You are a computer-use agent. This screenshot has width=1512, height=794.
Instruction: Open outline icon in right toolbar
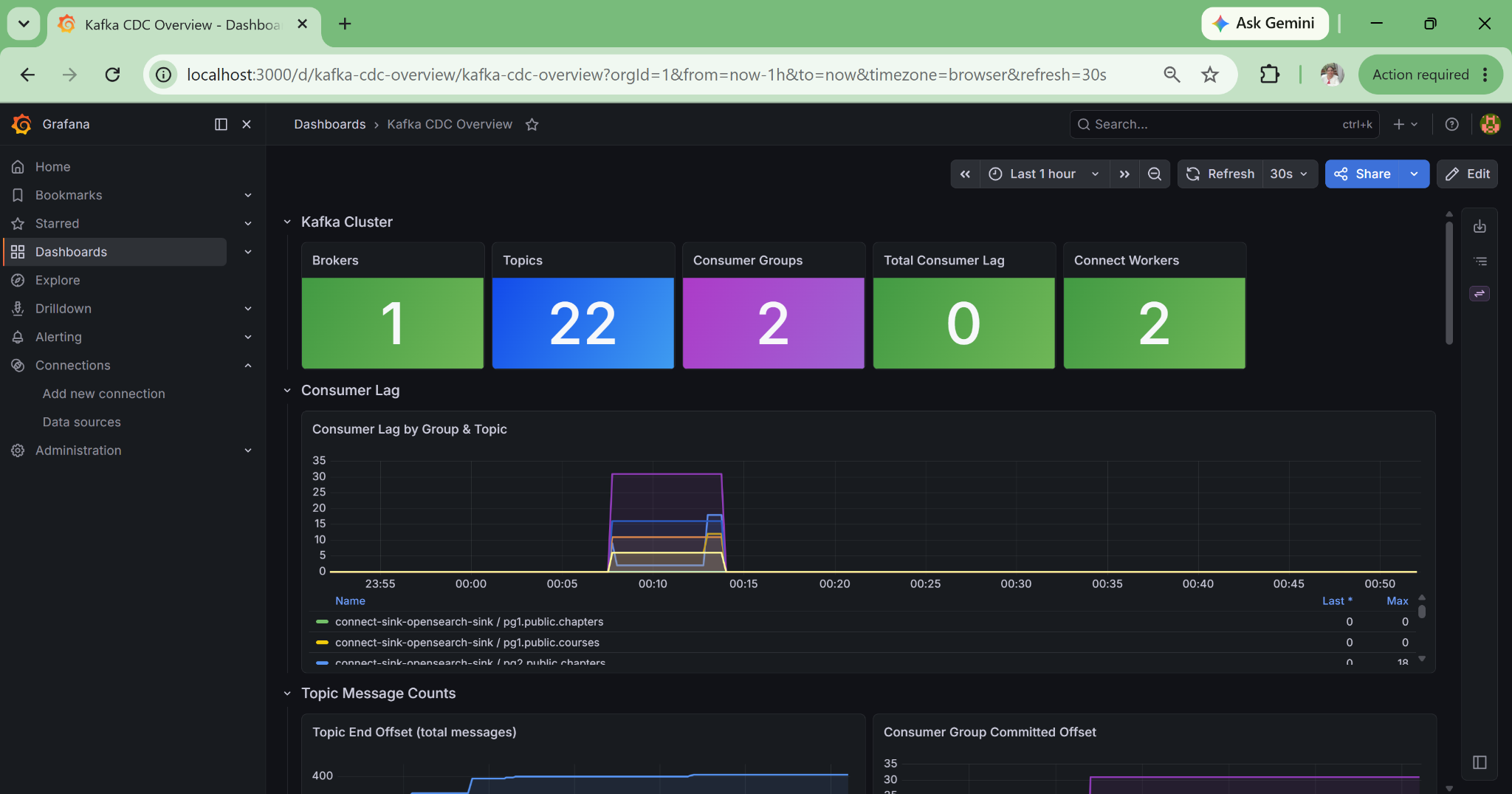click(x=1480, y=261)
